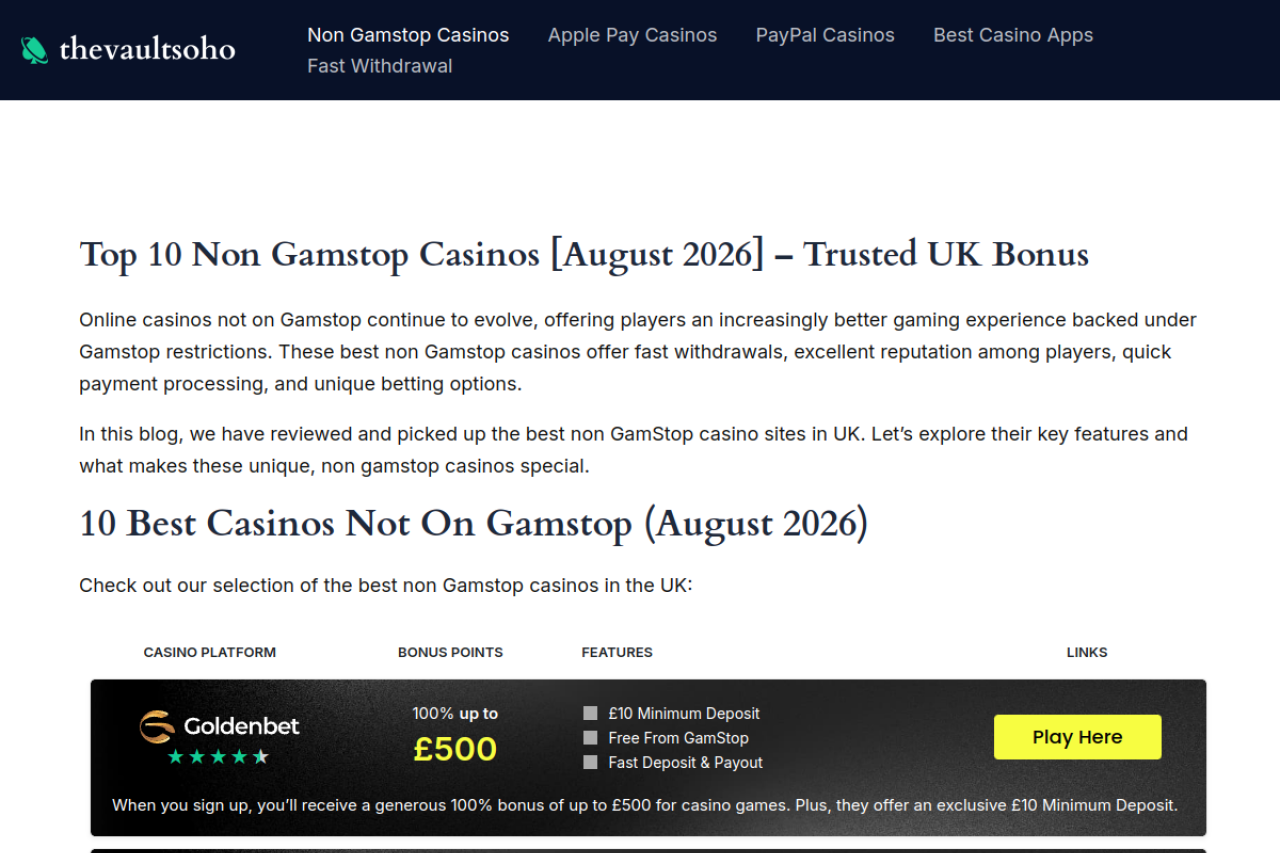The width and height of the screenshot is (1280, 853).
Task: Go to PayPal Casinos page
Action: point(825,35)
